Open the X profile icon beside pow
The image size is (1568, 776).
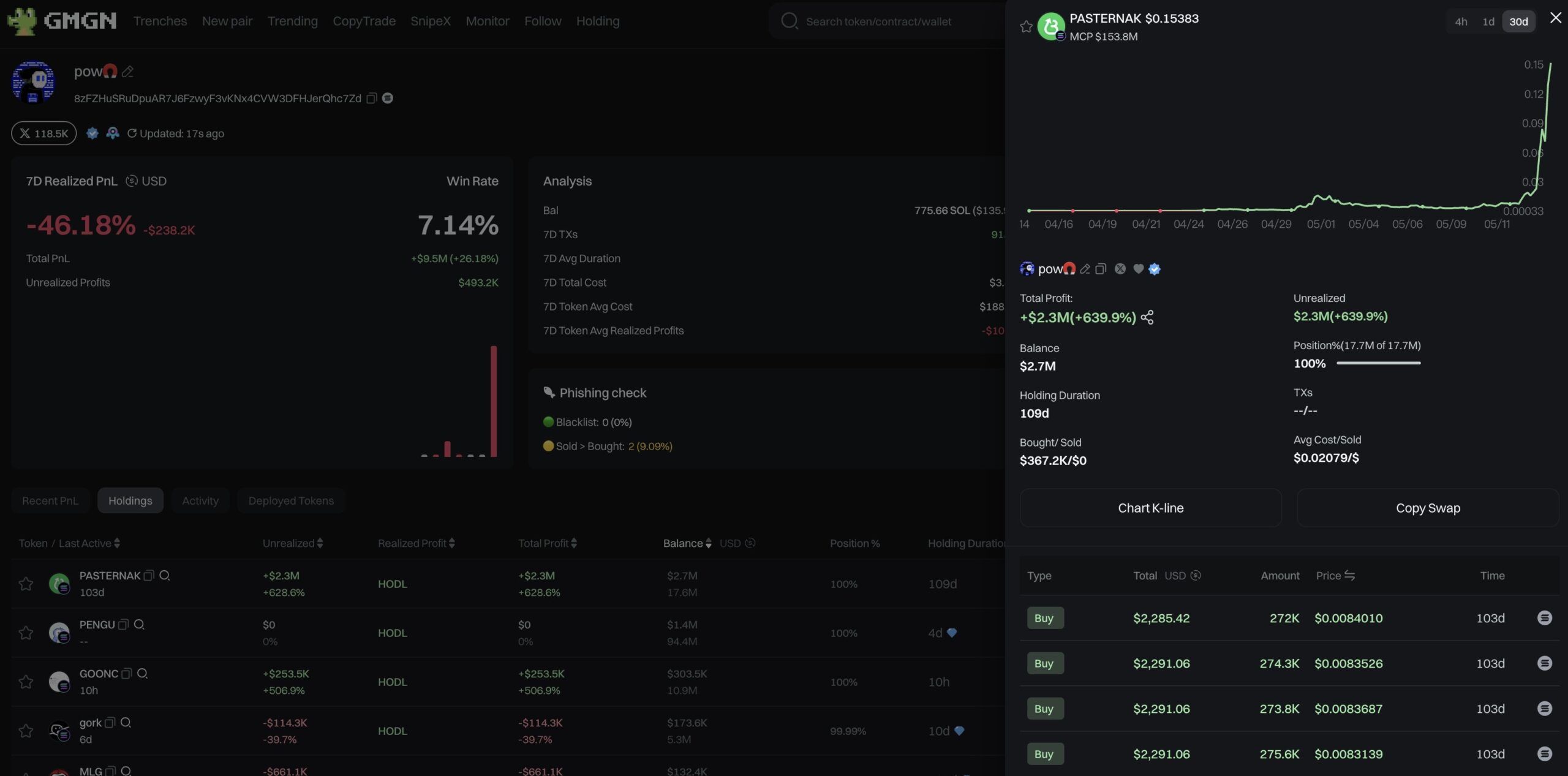point(1120,269)
